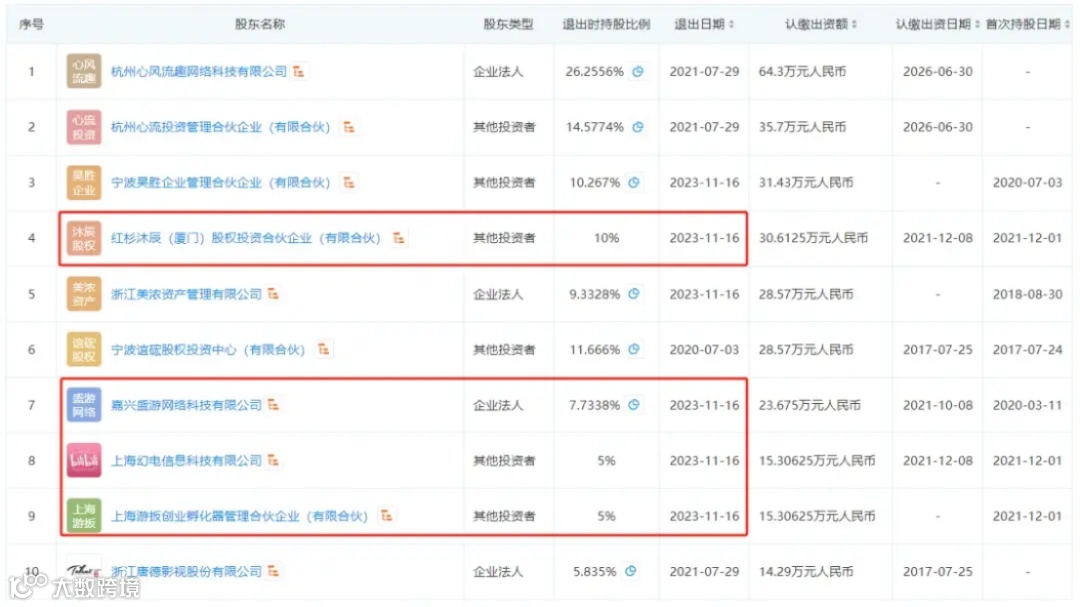
Task: Open the equity structure icon beside 上海幻电信息科技有限公司
Action: [x=273, y=460]
